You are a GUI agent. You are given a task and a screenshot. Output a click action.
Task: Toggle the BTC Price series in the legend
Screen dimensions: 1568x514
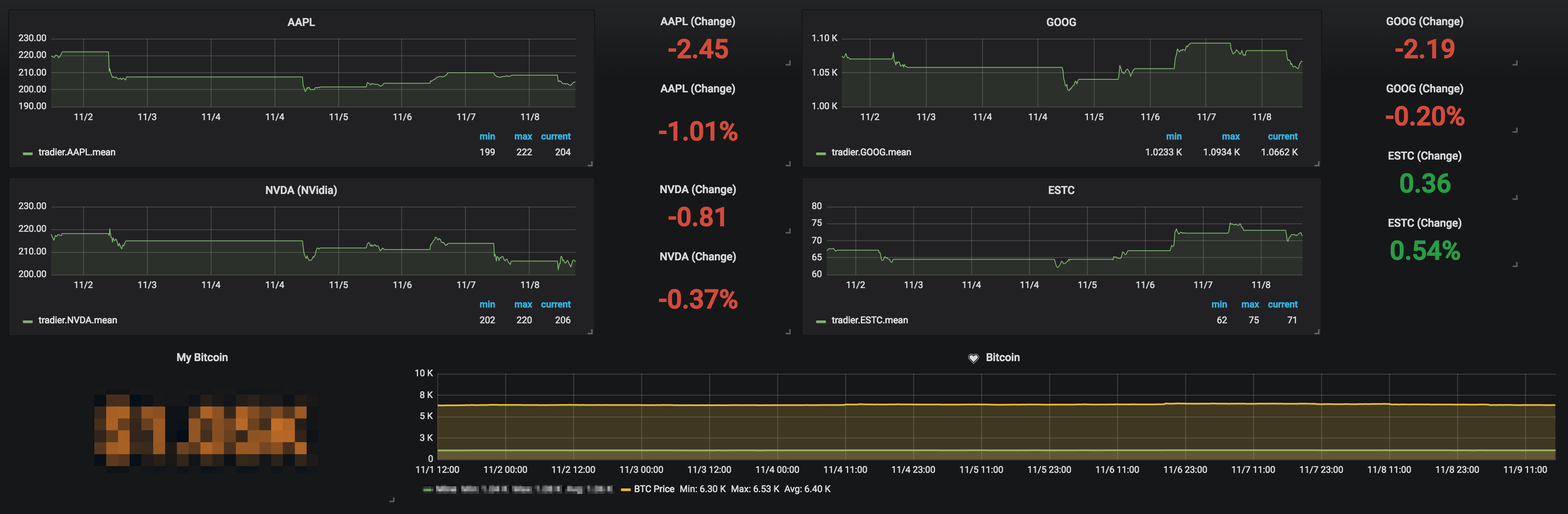[654, 489]
